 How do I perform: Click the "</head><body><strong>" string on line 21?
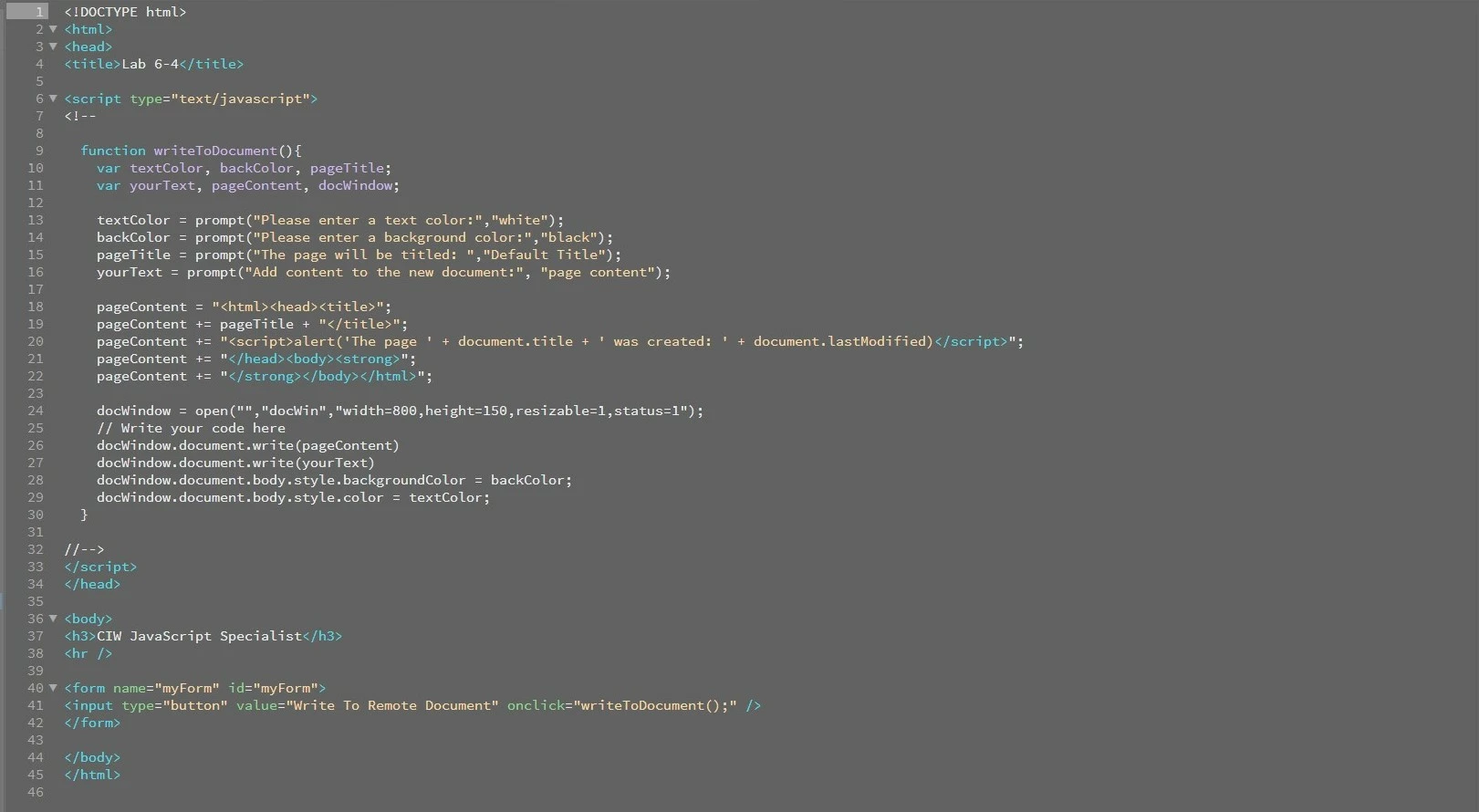(314, 359)
